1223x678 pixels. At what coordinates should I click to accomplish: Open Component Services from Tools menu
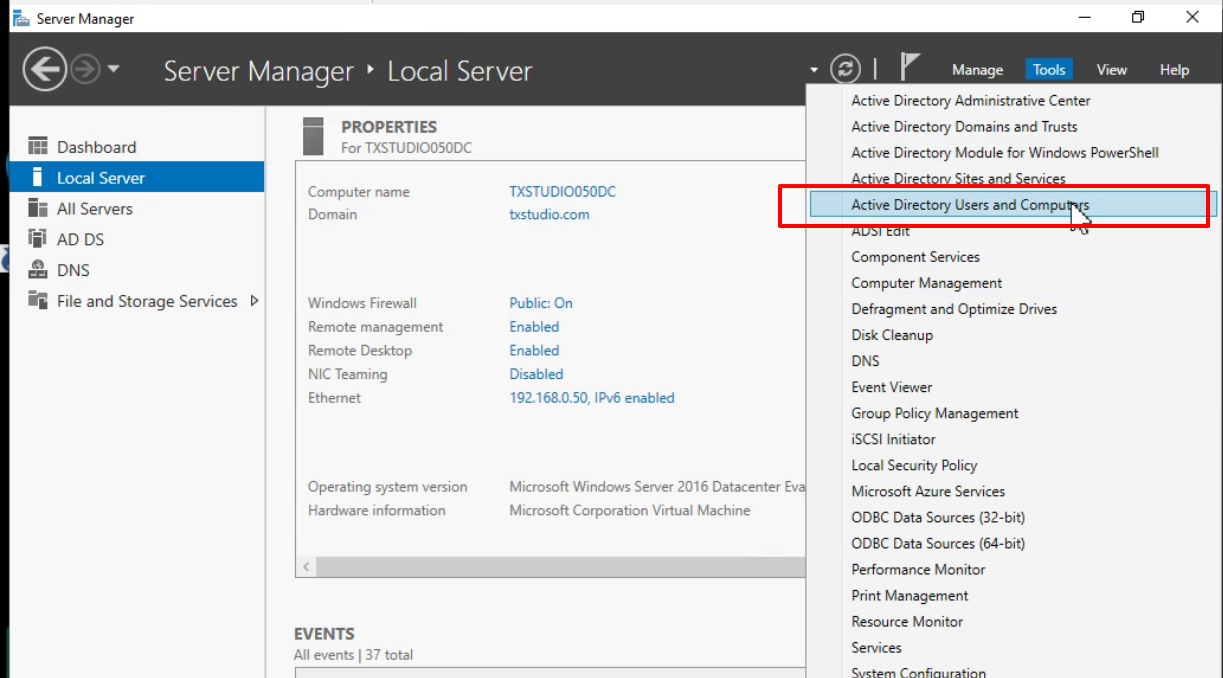pos(915,257)
